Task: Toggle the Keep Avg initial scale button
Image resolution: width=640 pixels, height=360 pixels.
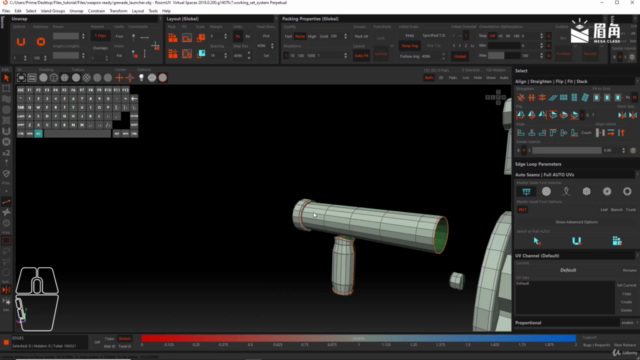Action: 409,46
